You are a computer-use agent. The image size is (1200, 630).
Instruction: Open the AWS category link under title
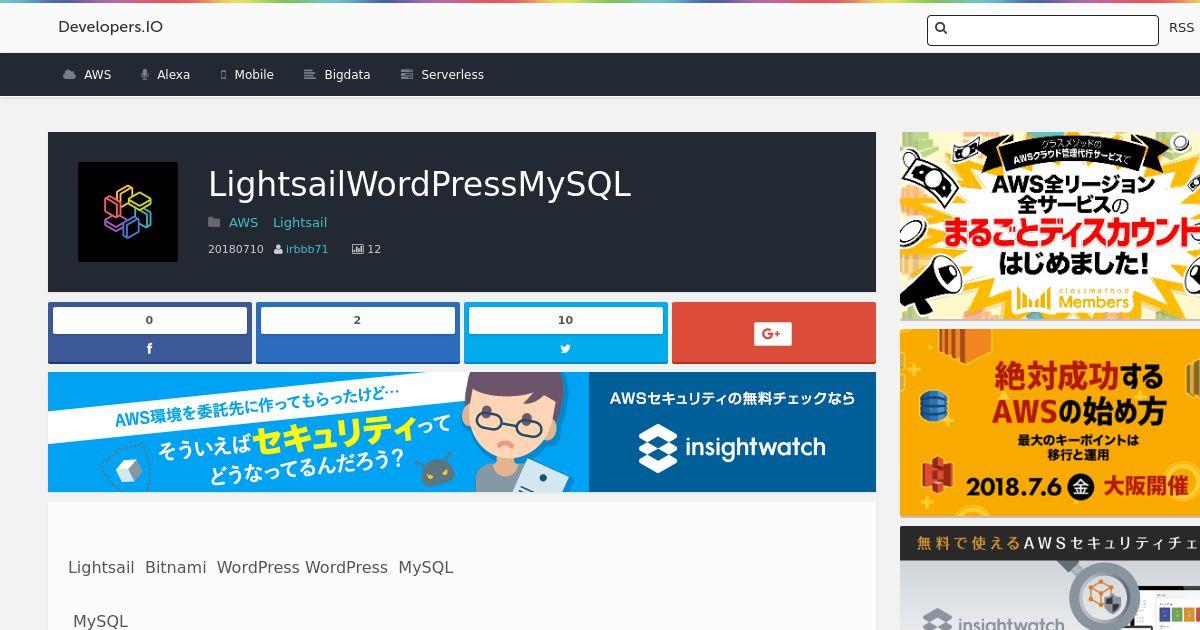[x=243, y=223]
